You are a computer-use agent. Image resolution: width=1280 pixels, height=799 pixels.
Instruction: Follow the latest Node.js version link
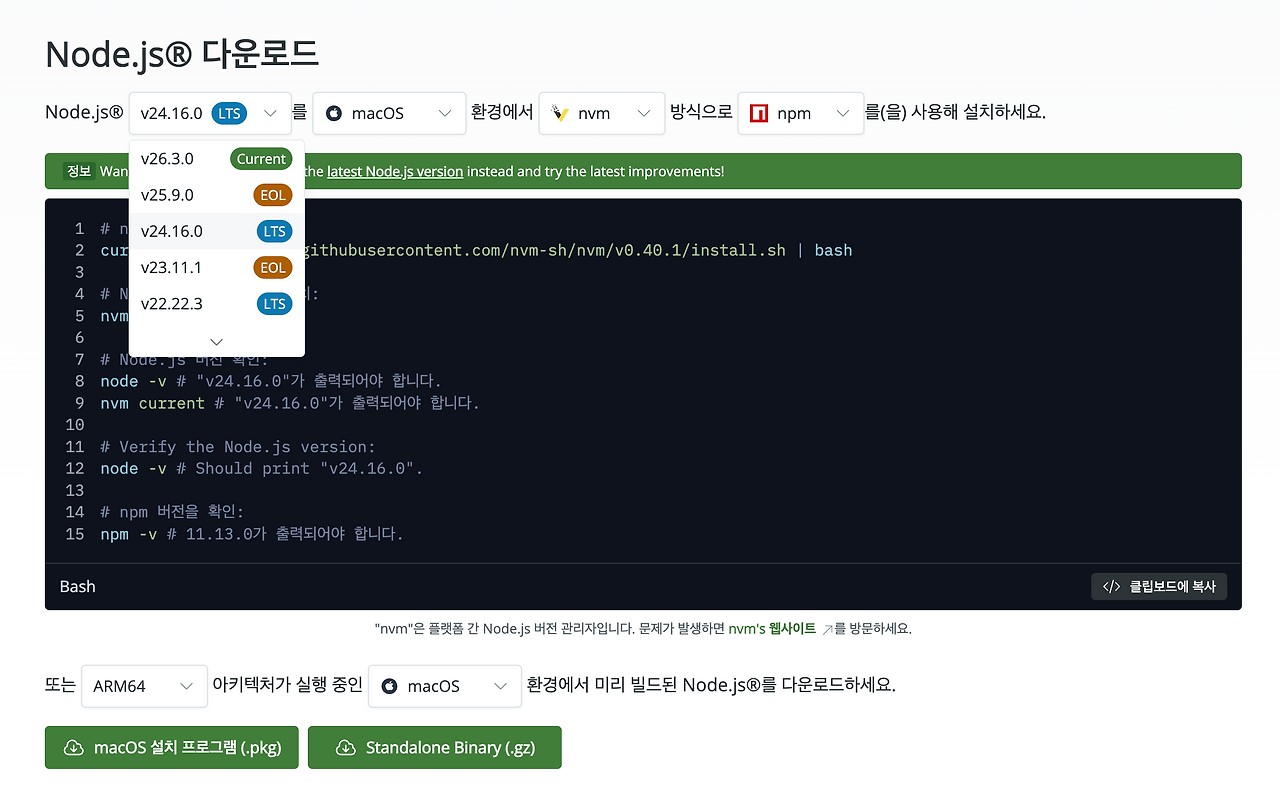[x=395, y=171]
